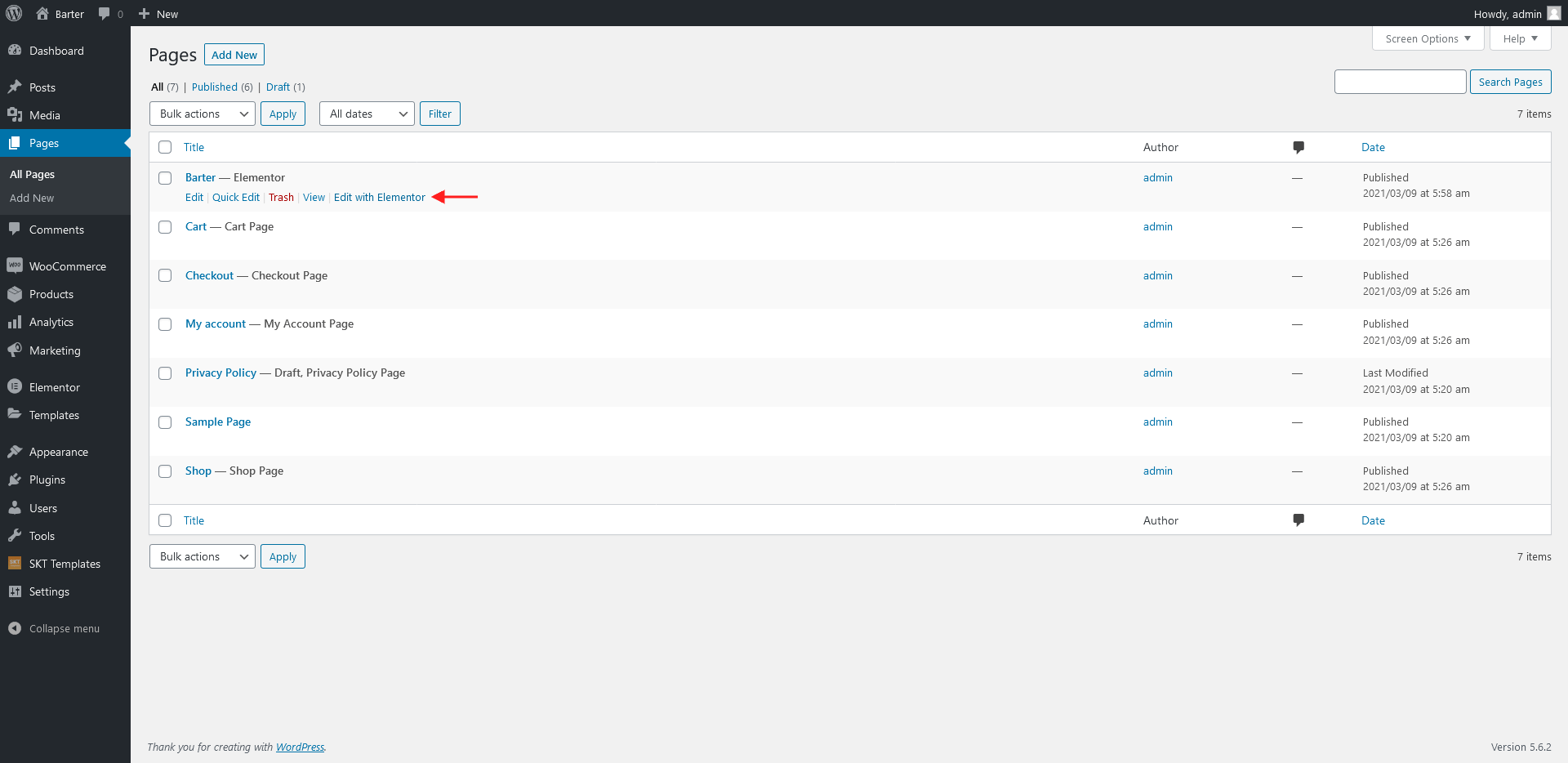Open the All dates dropdown
The height and width of the screenshot is (763, 1568).
pos(367,114)
